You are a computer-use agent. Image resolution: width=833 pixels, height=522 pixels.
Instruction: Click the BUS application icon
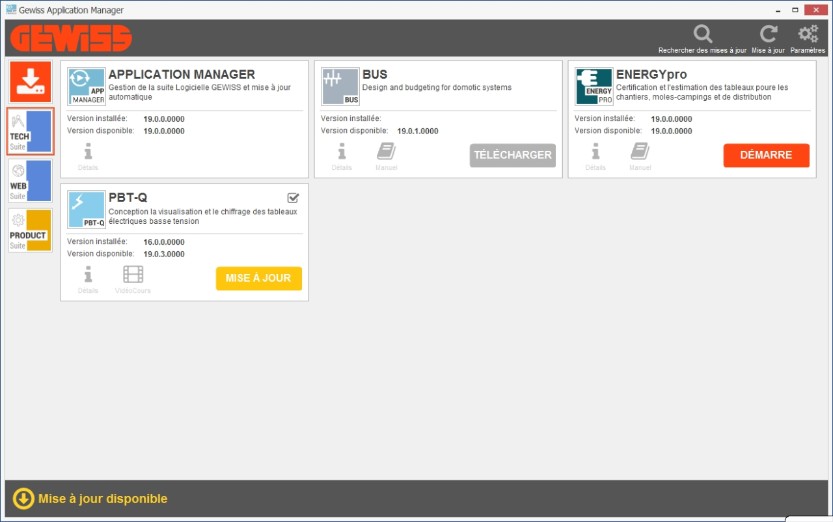click(x=341, y=87)
